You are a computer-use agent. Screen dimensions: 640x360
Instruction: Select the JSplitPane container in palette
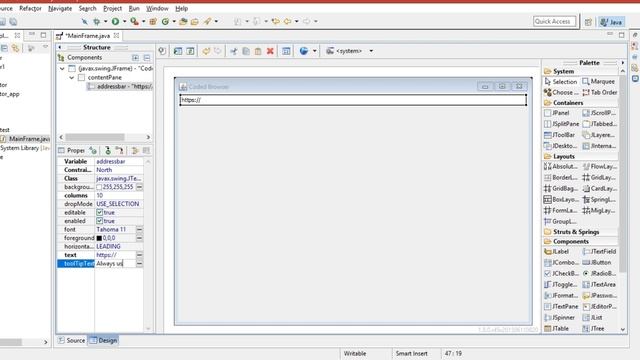click(562, 124)
